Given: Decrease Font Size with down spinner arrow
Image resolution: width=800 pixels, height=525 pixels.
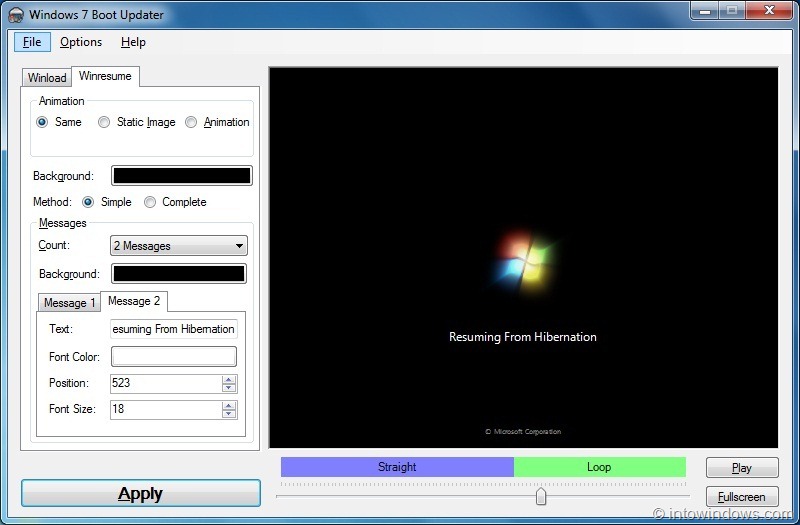Looking at the screenshot, I should (229, 414).
